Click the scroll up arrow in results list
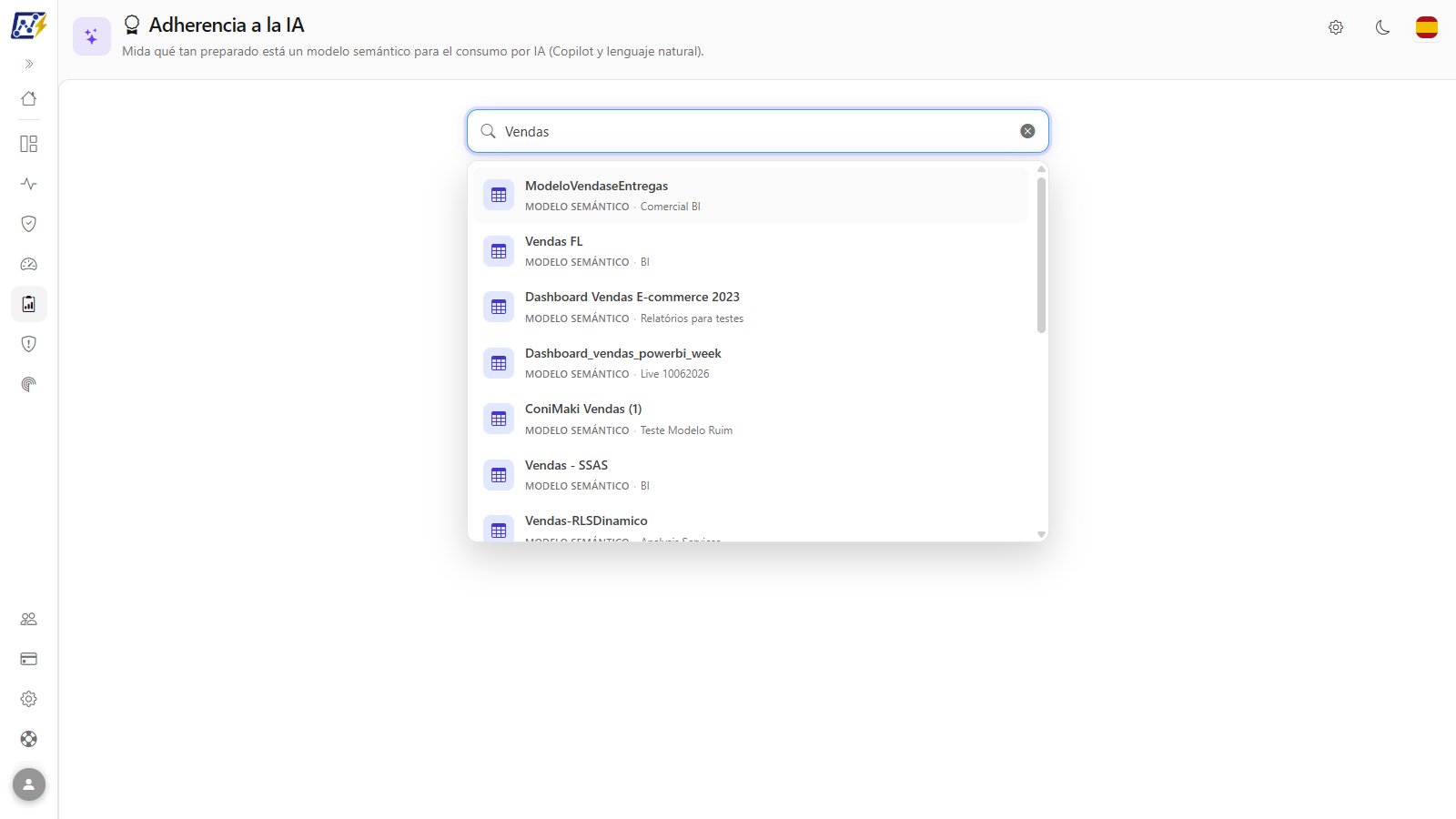The width and height of the screenshot is (1456, 819). pyautogui.click(x=1041, y=169)
